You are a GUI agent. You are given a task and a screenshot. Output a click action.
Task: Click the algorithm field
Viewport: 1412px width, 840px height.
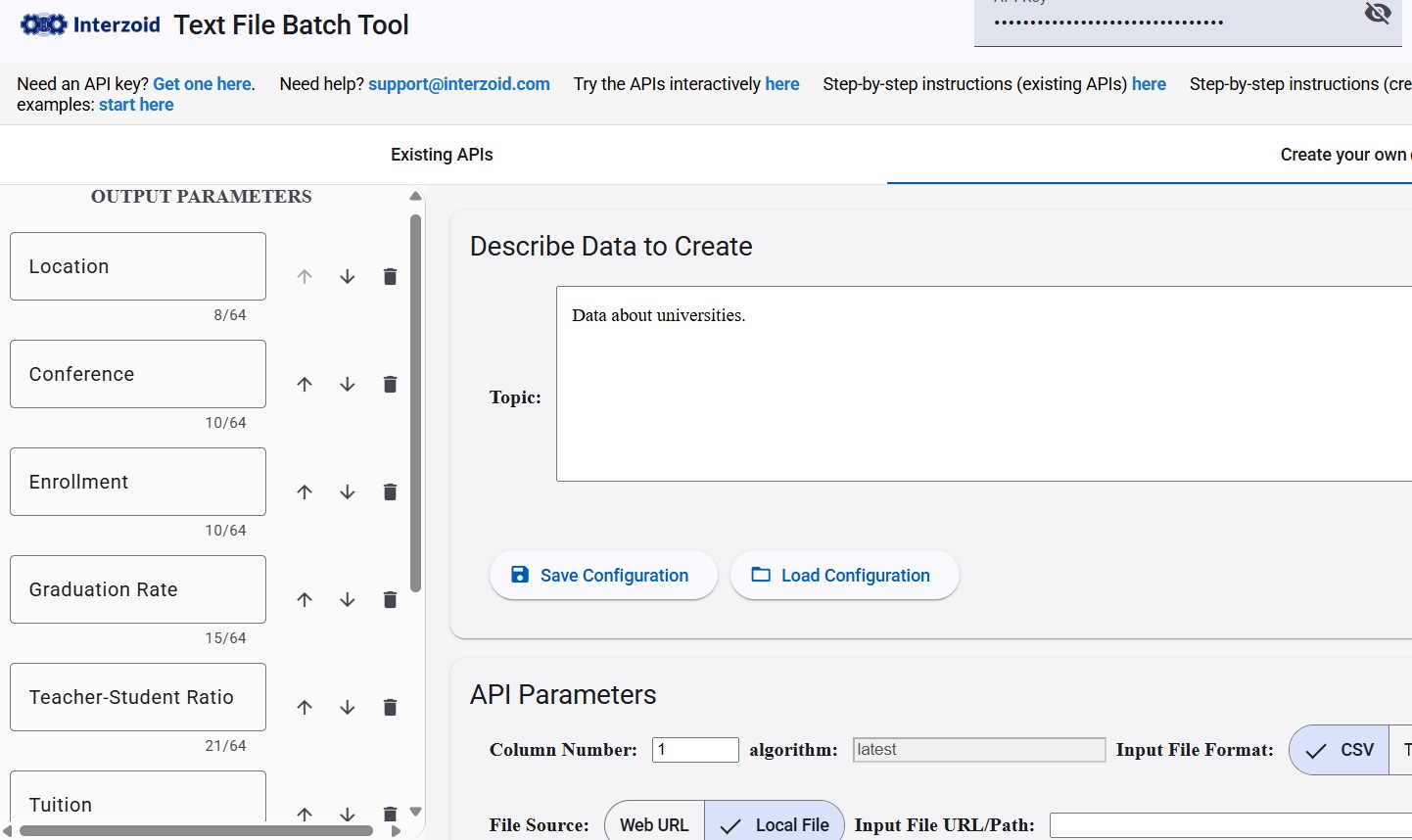[x=979, y=750]
